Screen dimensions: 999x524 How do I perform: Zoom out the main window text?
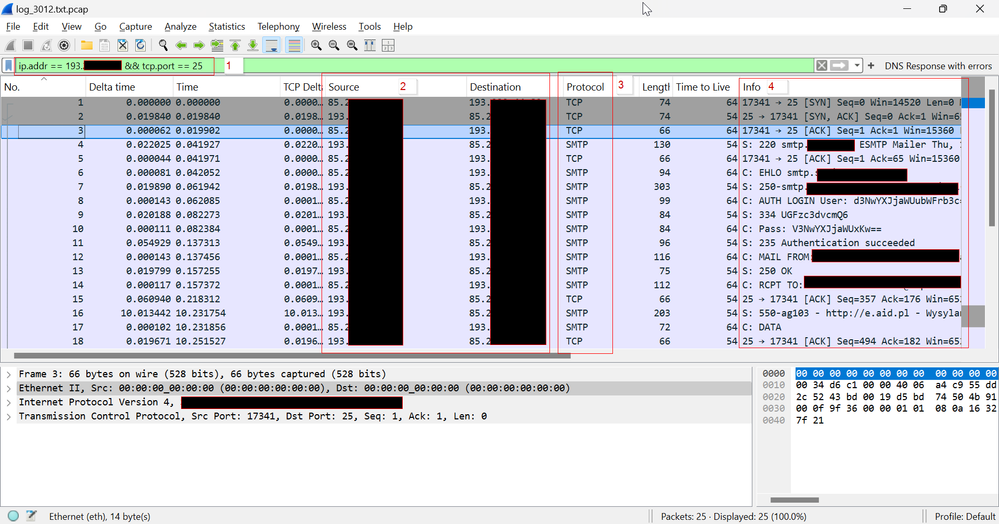[334, 45]
